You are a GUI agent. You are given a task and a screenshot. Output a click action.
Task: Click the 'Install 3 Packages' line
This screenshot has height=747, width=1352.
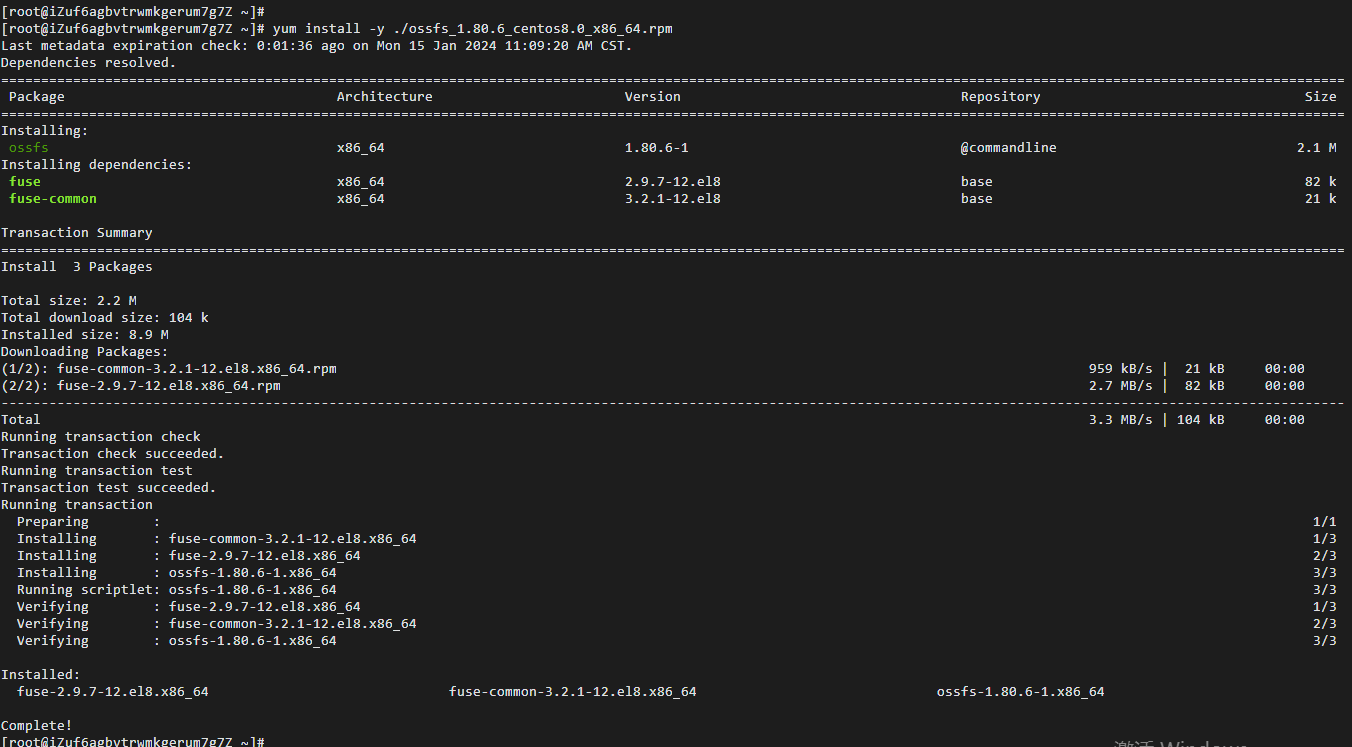coord(77,266)
